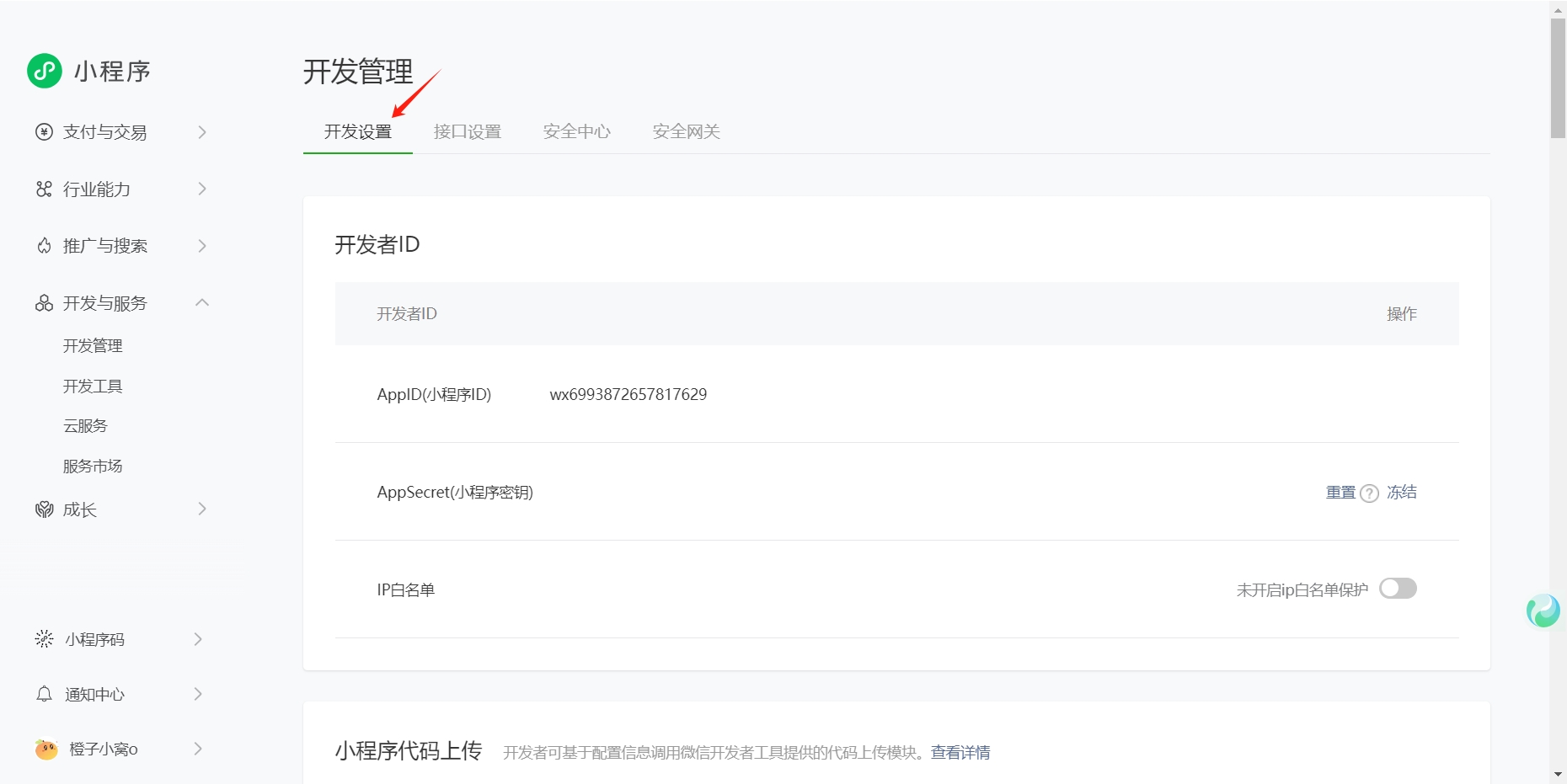1567x784 pixels.
Task: Click the 小程序代码上传 section heading
Action: pos(409,751)
